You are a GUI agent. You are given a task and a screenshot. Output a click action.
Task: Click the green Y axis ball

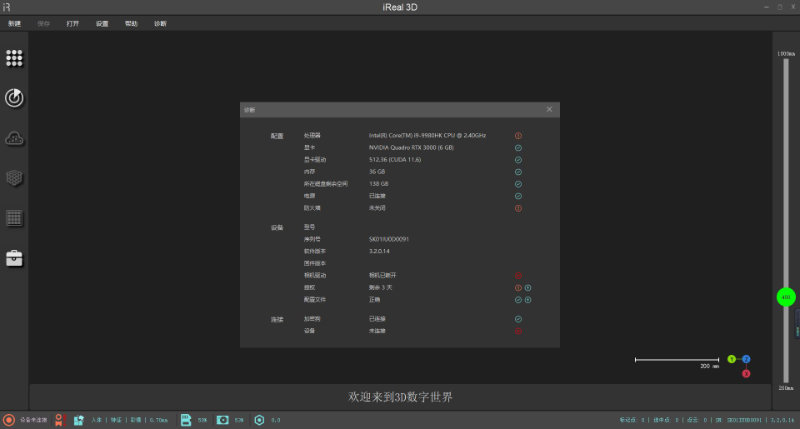pos(731,359)
